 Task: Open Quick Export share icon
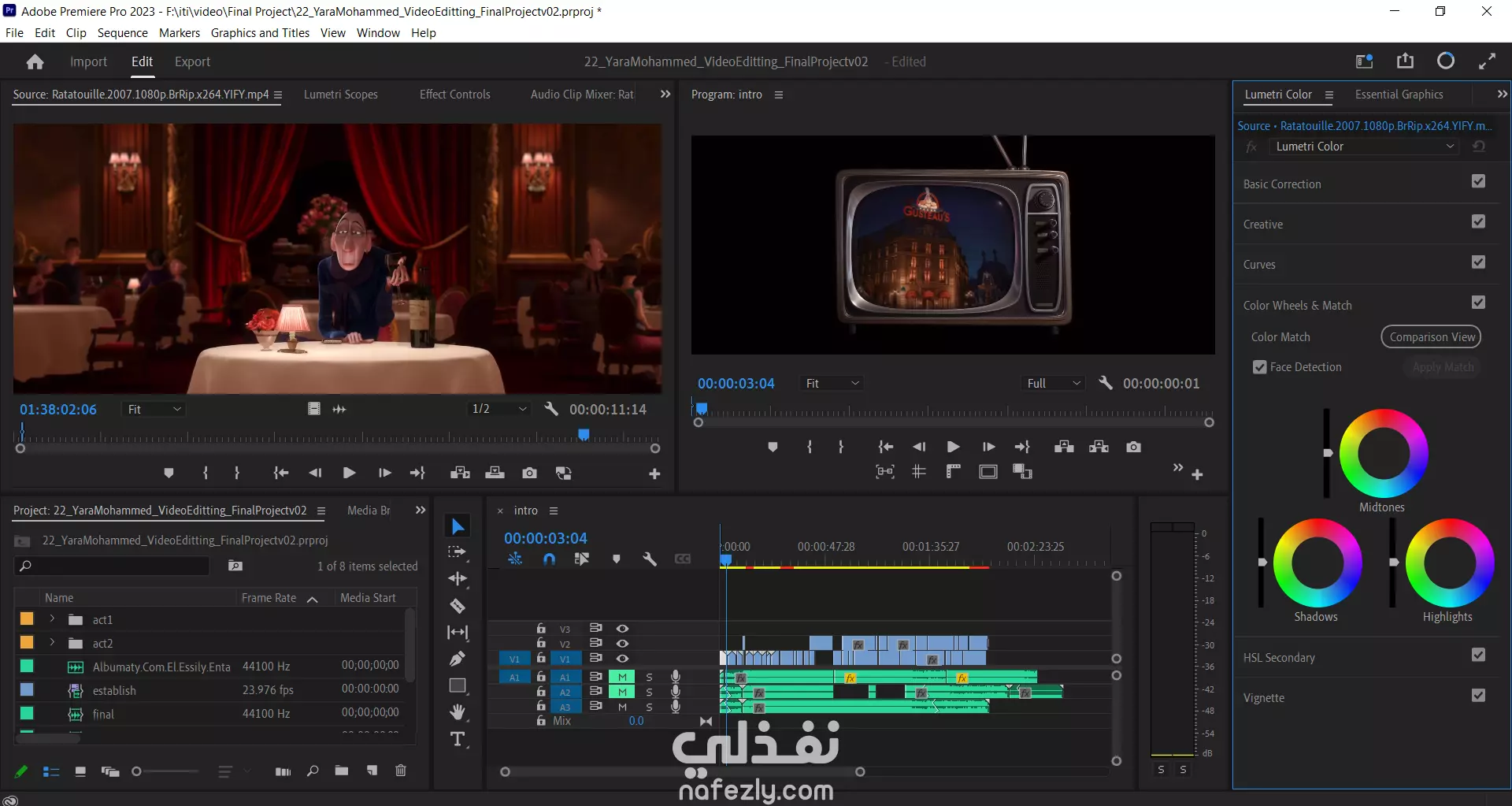[x=1405, y=61]
